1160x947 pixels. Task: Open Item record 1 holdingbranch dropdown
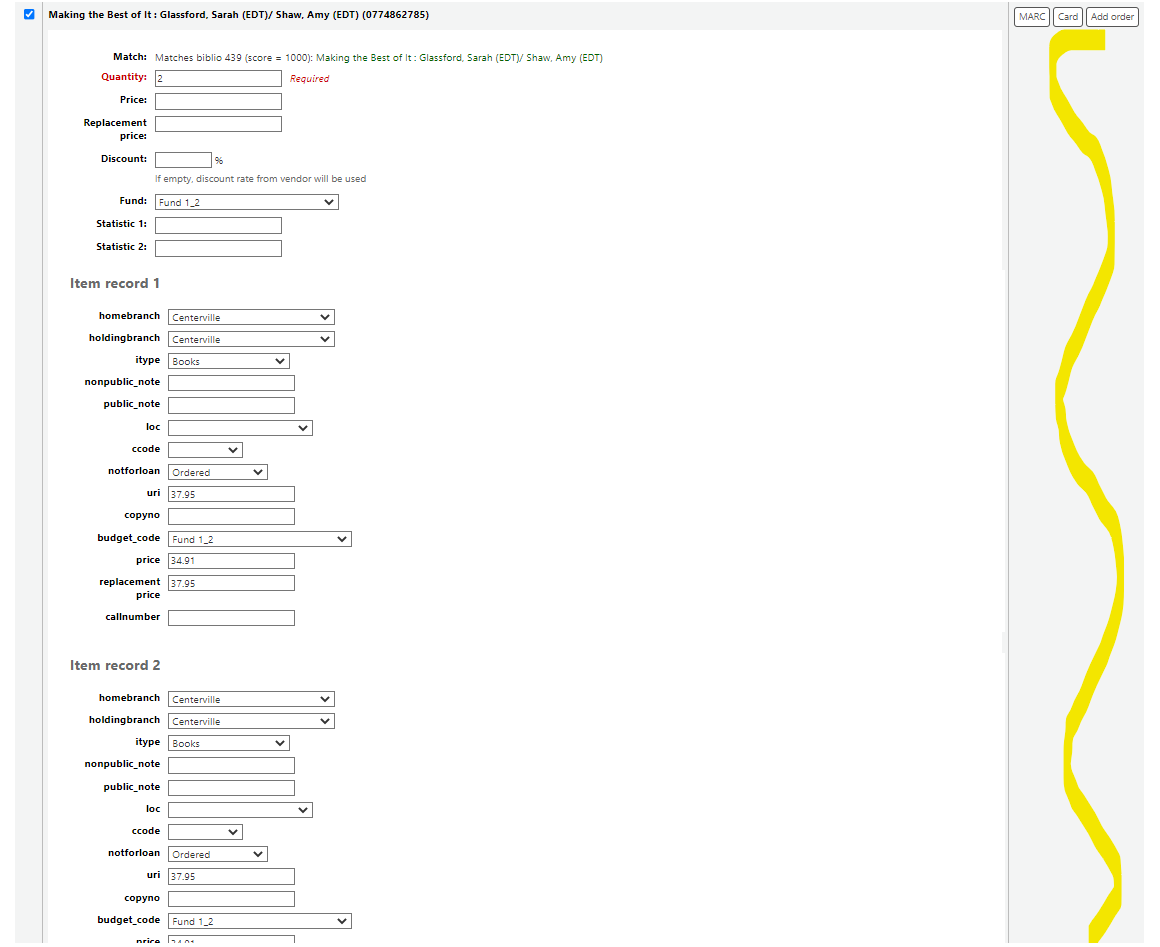(x=251, y=339)
